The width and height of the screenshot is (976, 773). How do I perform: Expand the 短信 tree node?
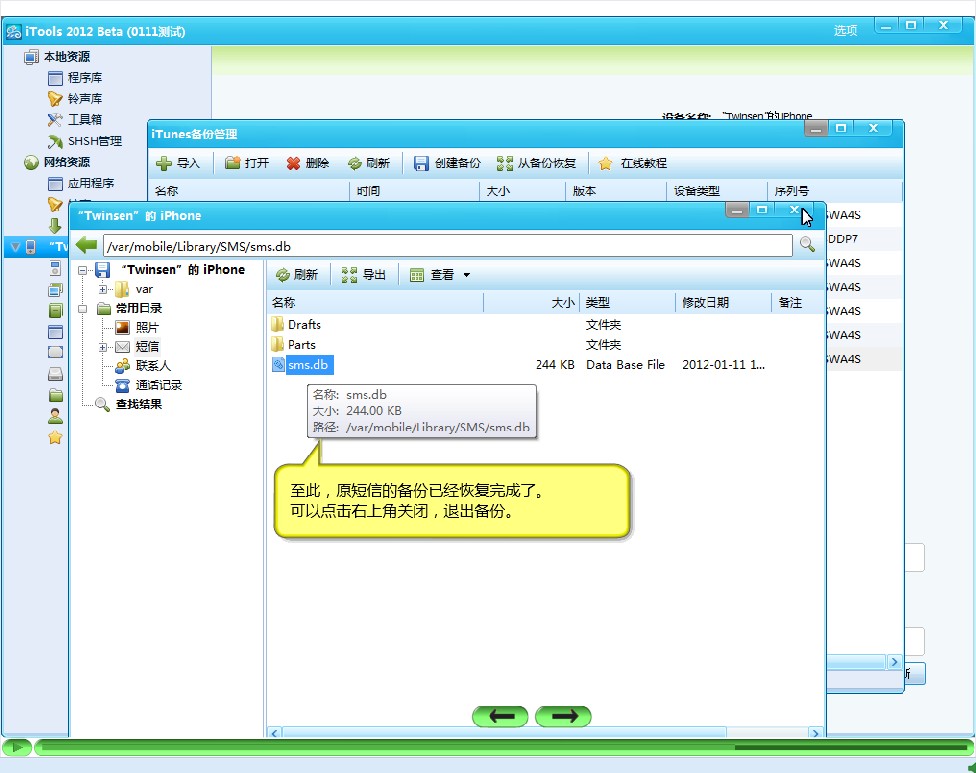click(x=103, y=347)
